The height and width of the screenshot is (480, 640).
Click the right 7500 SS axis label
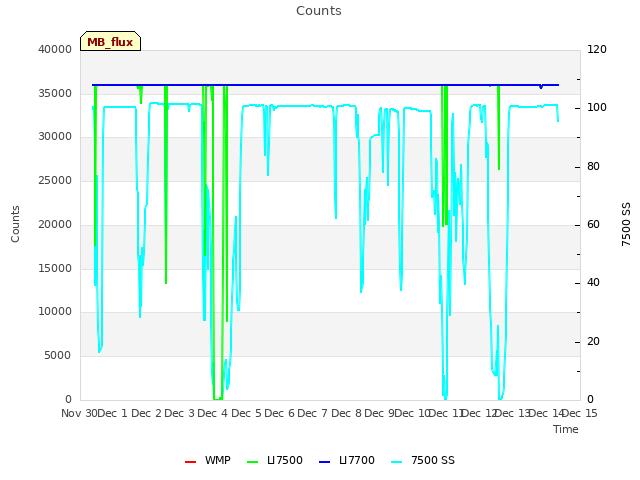(626, 224)
